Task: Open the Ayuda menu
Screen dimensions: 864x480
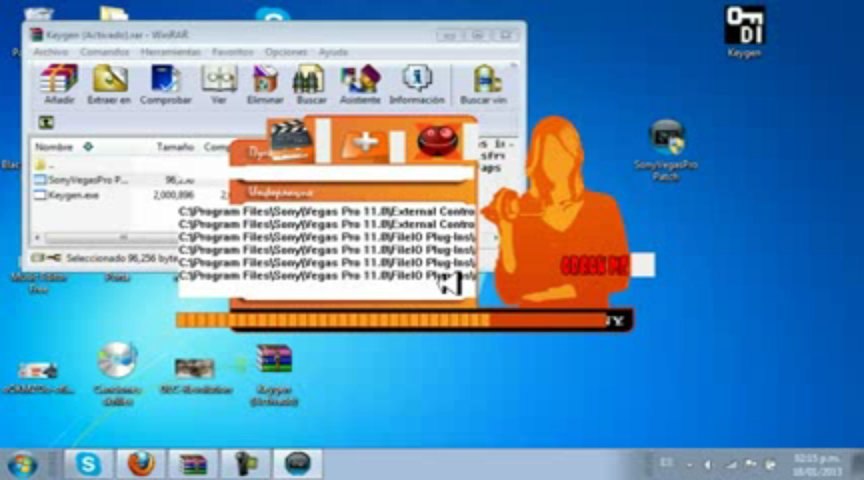Action: (333, 52)
